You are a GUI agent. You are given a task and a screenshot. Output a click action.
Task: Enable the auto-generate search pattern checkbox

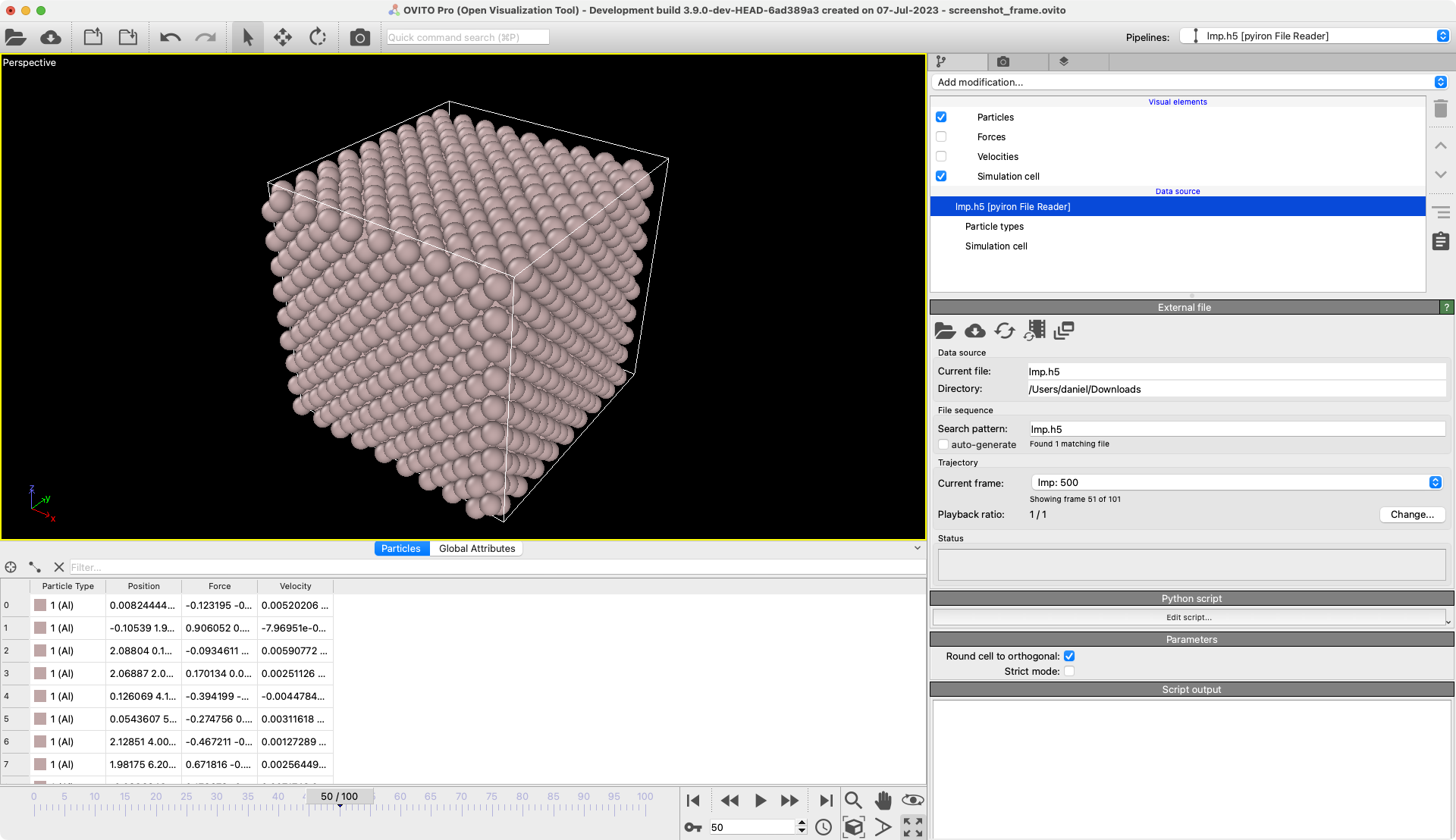[x=943, y=444]
